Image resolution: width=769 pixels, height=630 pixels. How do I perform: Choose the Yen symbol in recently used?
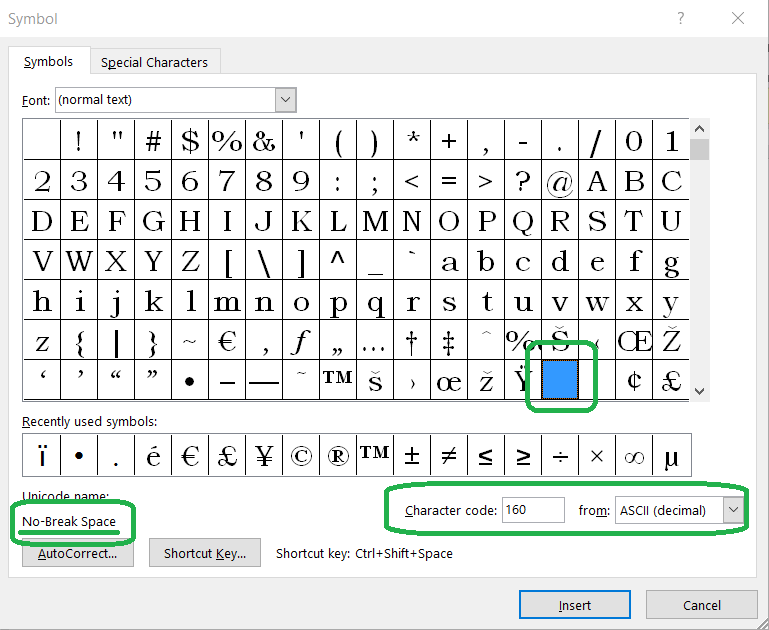[x=264, y=456]
